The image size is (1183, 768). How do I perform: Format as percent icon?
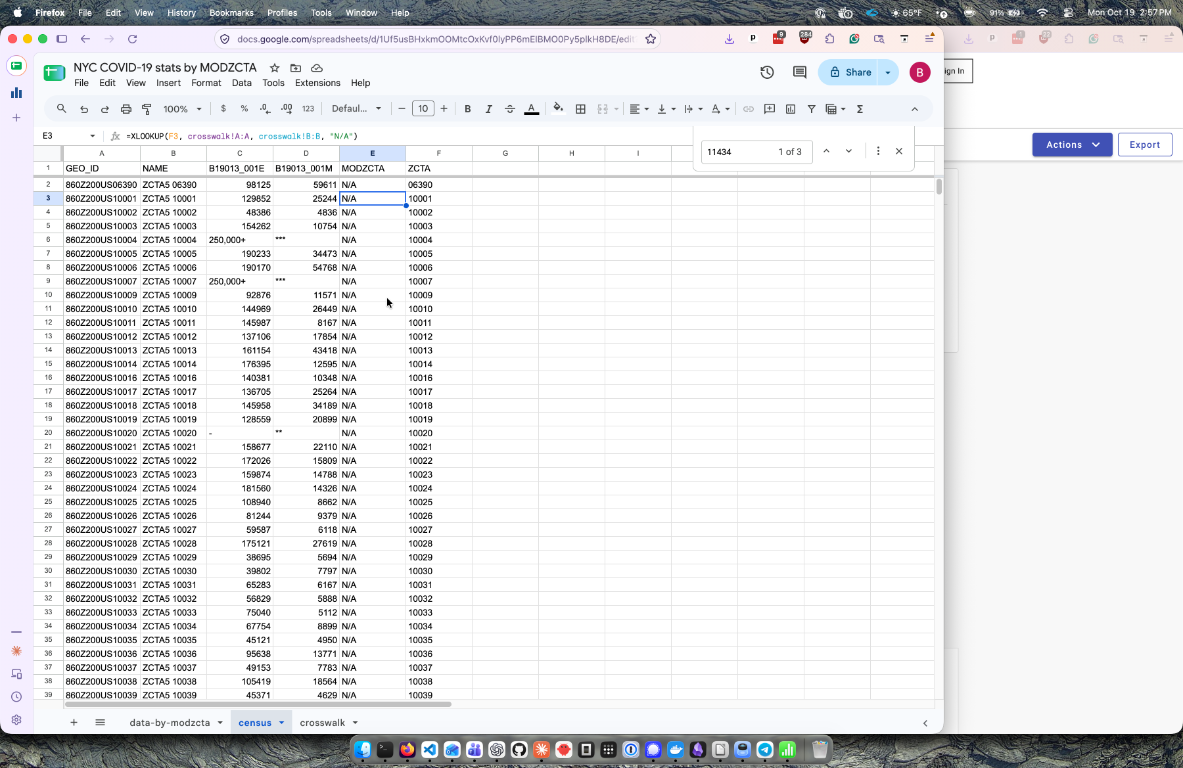244,109
